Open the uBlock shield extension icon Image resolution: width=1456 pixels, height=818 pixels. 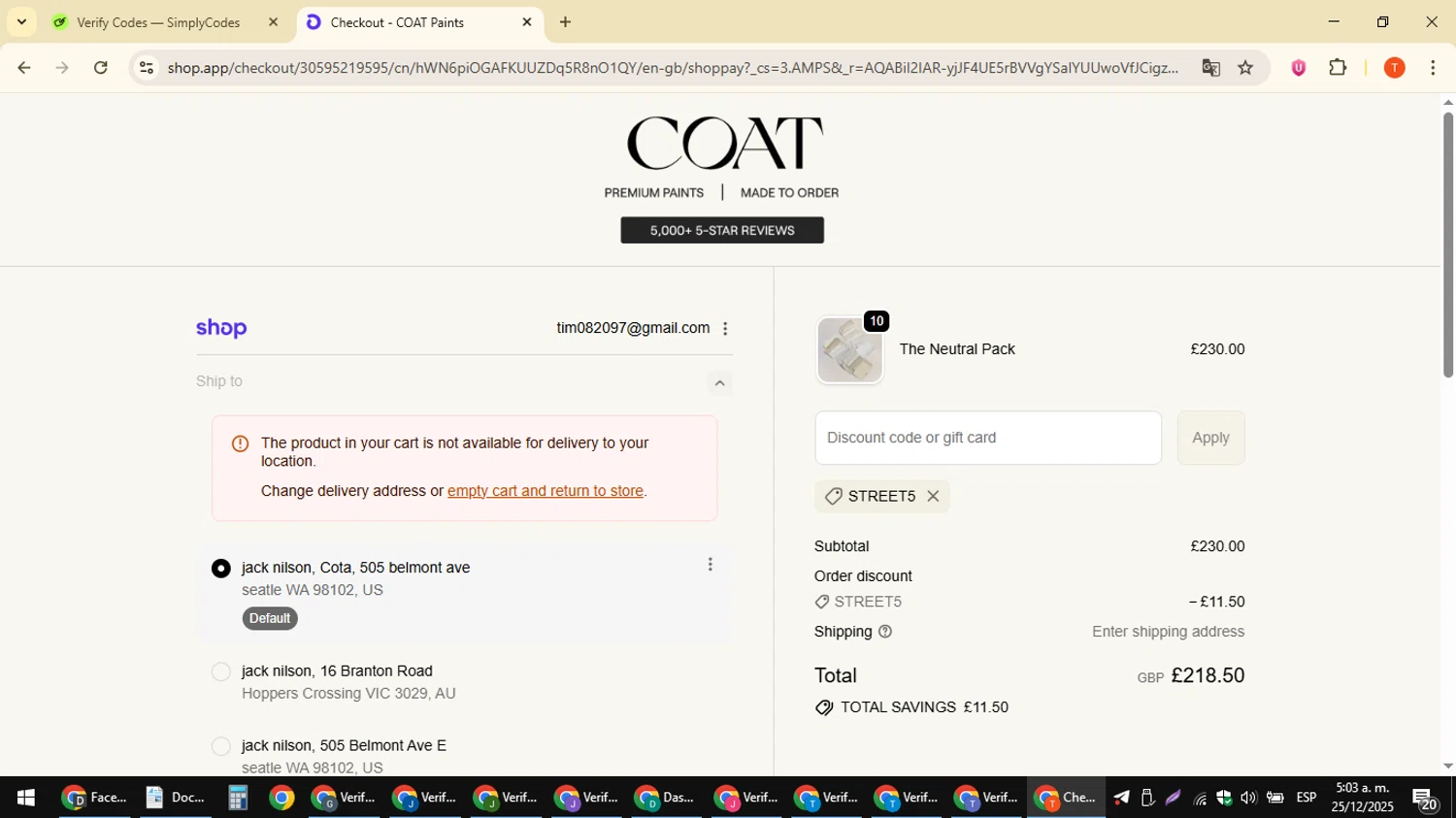coord(1298,68)
